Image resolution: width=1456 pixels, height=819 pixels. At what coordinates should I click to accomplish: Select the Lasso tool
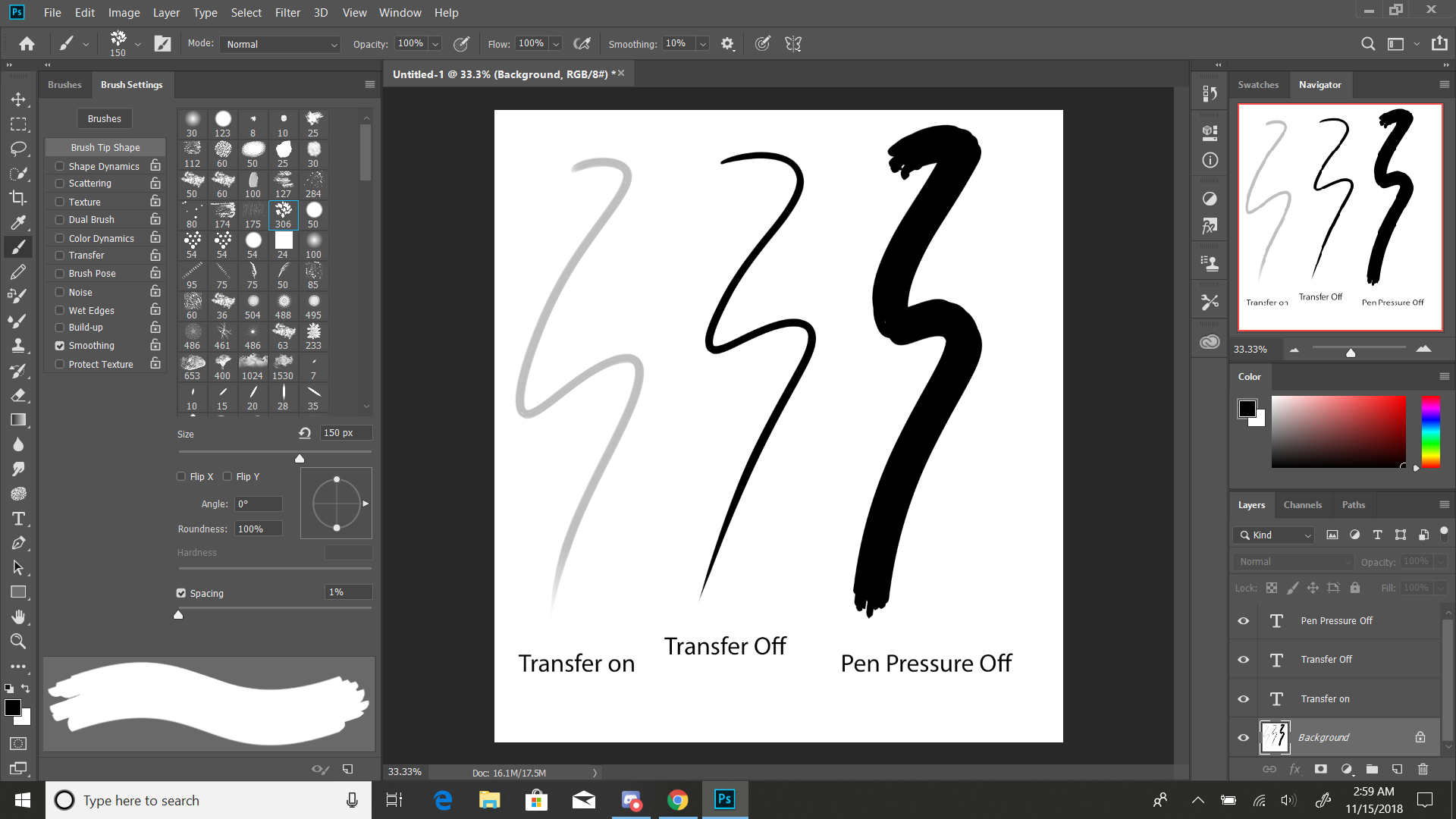click(19, 147)
